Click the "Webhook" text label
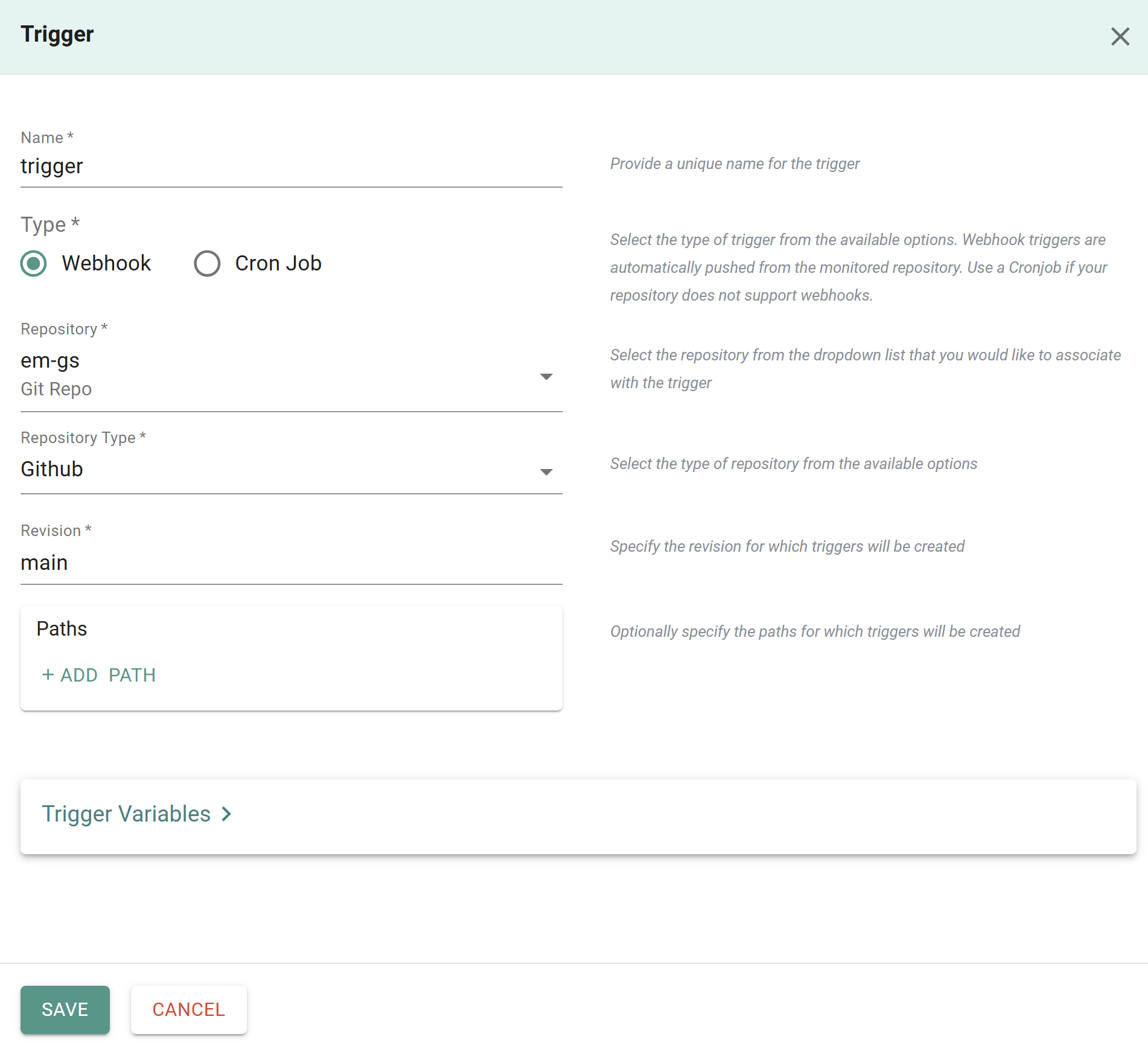The height and width of the screenshot is (1060, 1148). pos(106,264)
